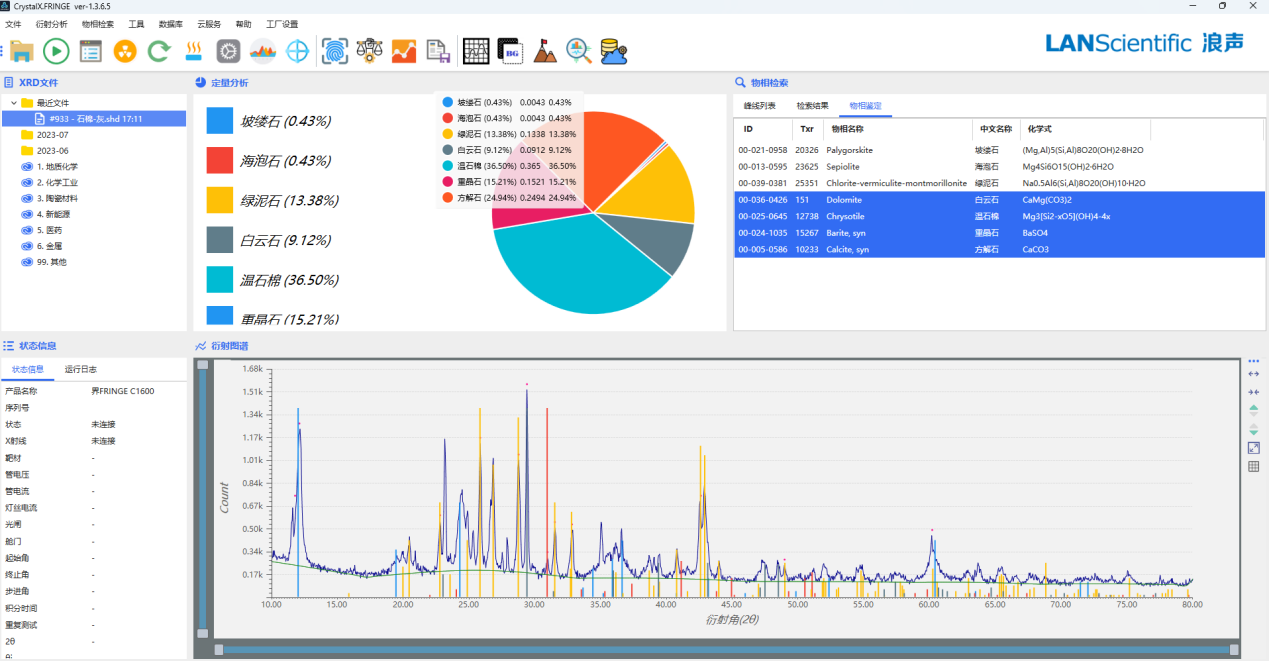This screenshot has width=1269, height=661.
Task: Click the balance scales quantitative analysis icon
Action: pos(370,51)
